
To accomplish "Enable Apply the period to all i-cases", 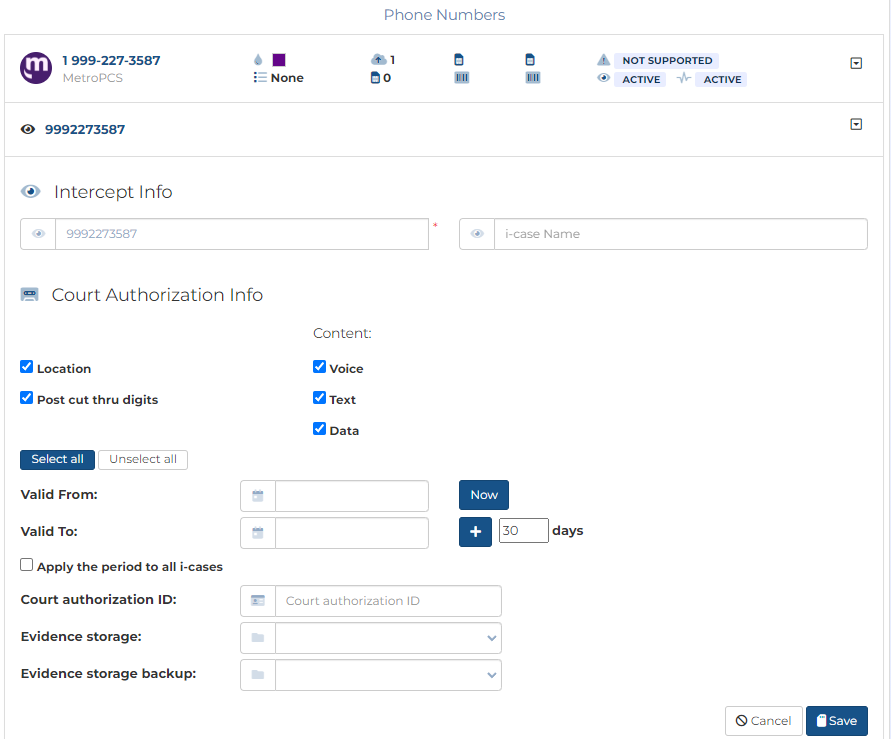I will tap(27, 565).
